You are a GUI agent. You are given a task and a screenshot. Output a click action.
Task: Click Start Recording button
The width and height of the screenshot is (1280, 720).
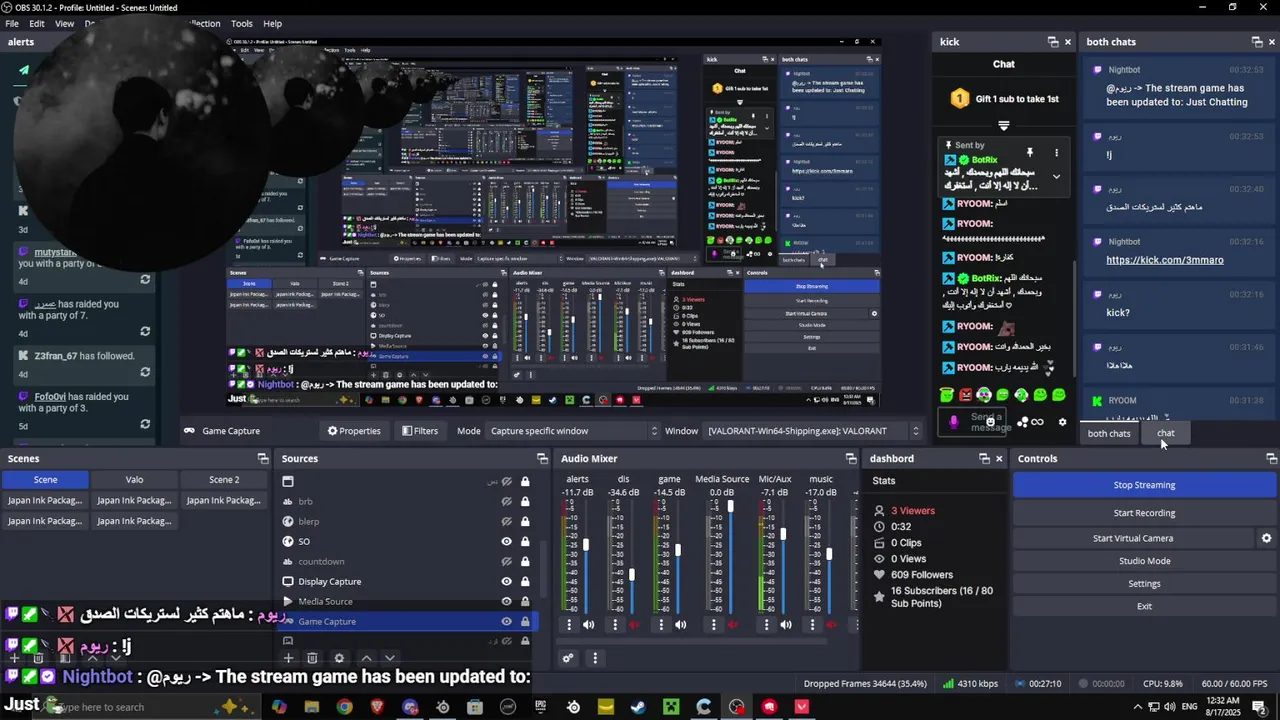pyautogui.click(x=1144, y=513)
